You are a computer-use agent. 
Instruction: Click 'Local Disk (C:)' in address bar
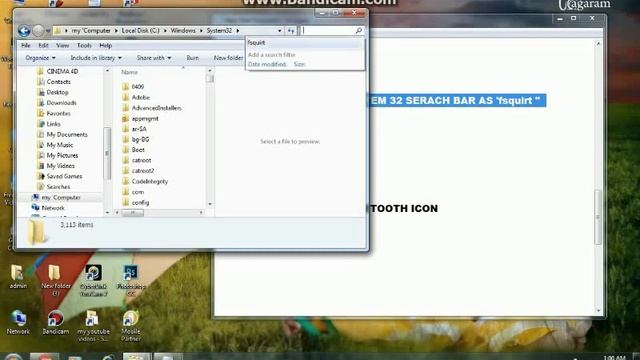point(140,31)
